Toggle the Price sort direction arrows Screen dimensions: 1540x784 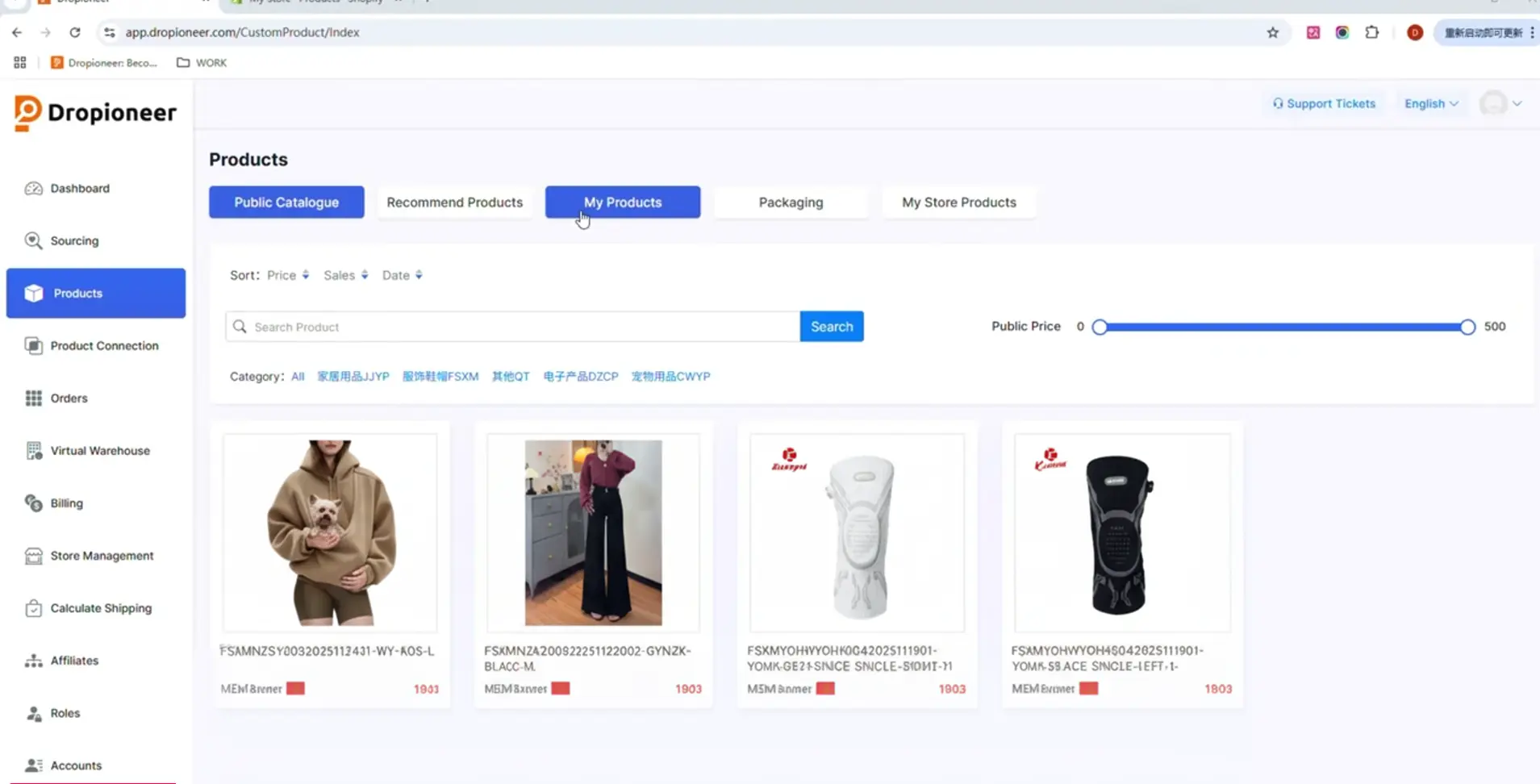(306, 274)
